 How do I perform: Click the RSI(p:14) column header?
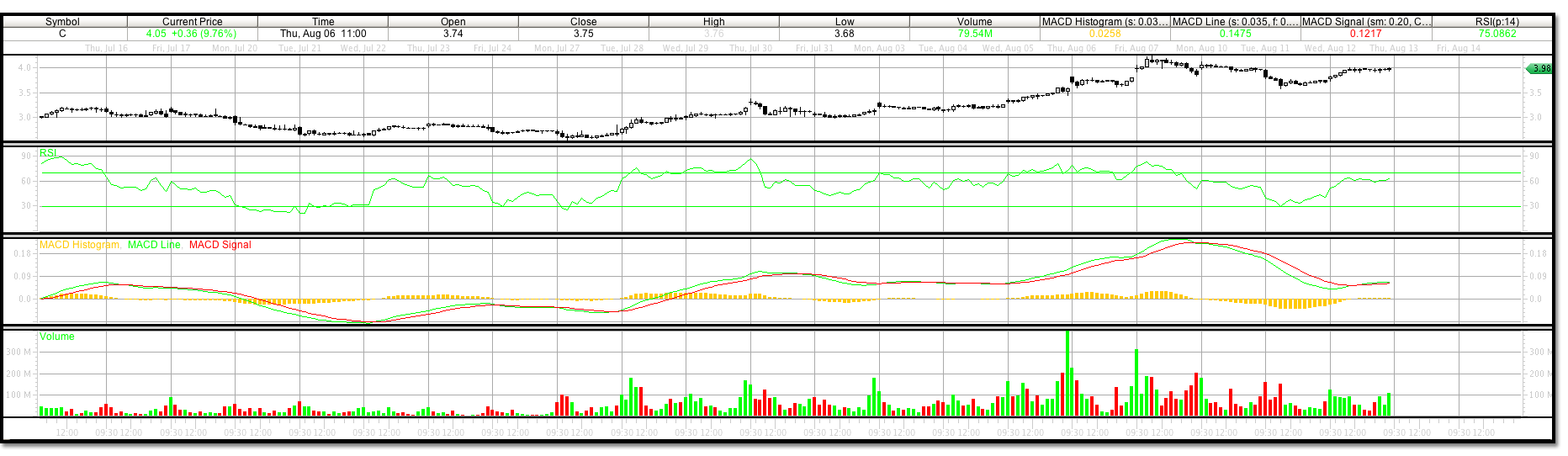click(1496, 22)
